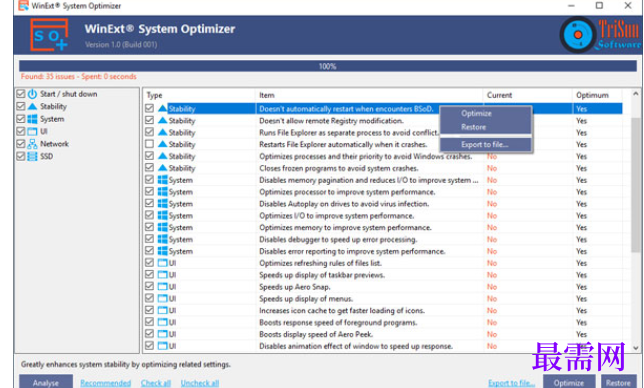This screenshot has width=644, height=388.
Task: Click the title bar app icon
Action: pyautogui.click(x=23, y=5)
